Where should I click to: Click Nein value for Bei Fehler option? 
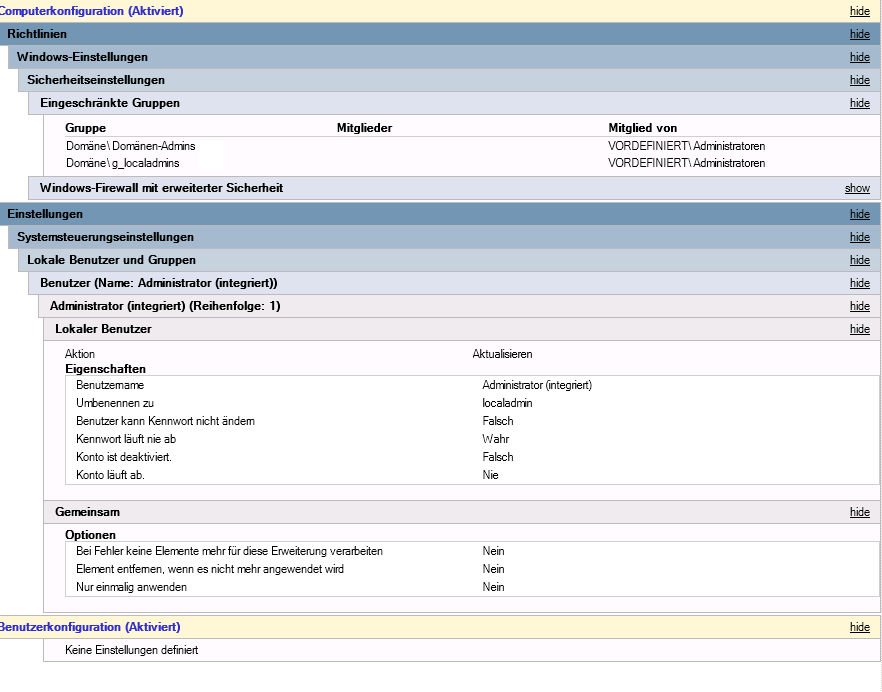click(493, 551)
